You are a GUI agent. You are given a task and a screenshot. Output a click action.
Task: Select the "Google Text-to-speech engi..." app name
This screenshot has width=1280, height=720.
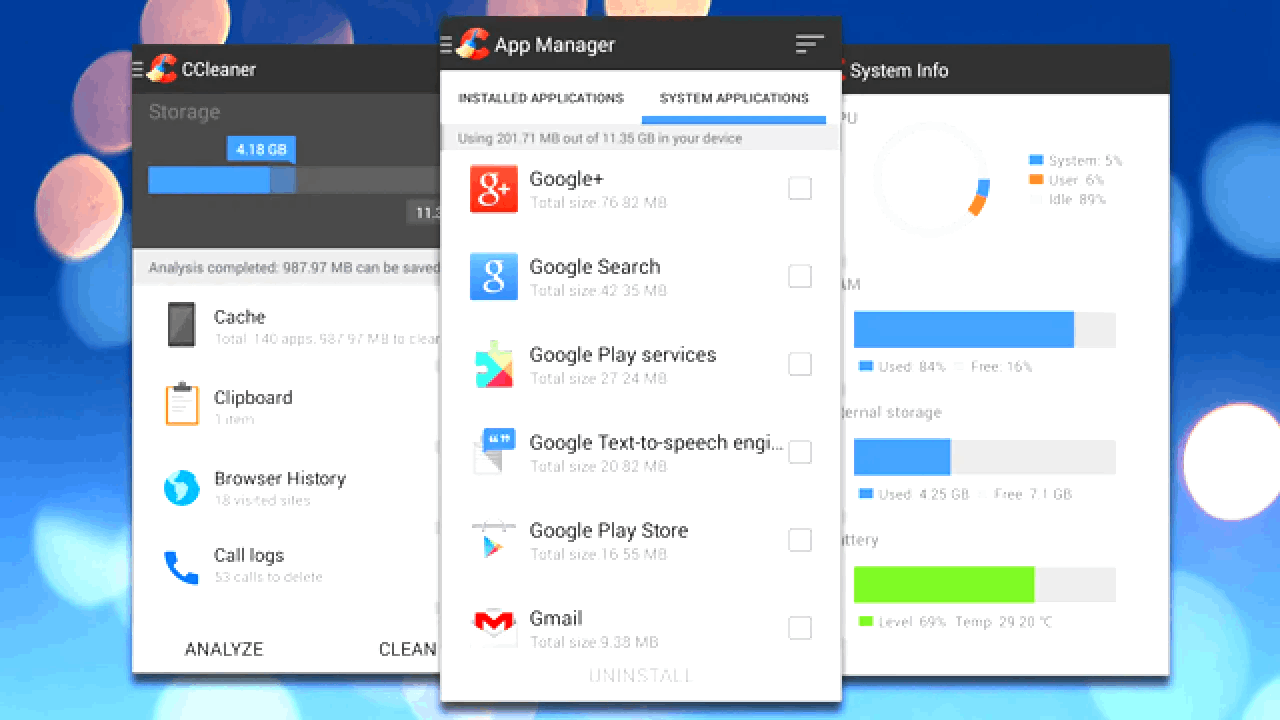point(657,443)
